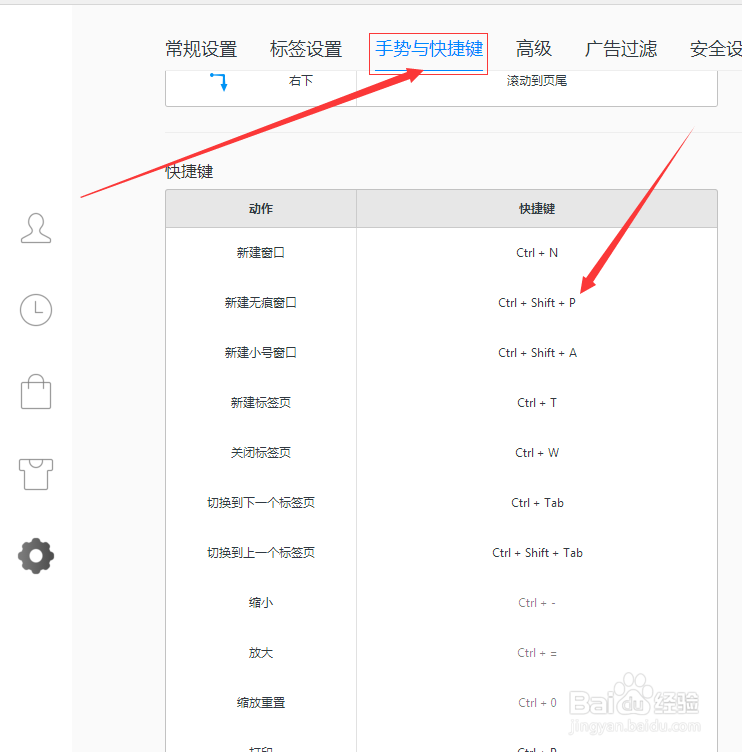This screenshot has height=752, width=742.
Task: Switch to the 常规设置 tab
Action: (201, 49)
